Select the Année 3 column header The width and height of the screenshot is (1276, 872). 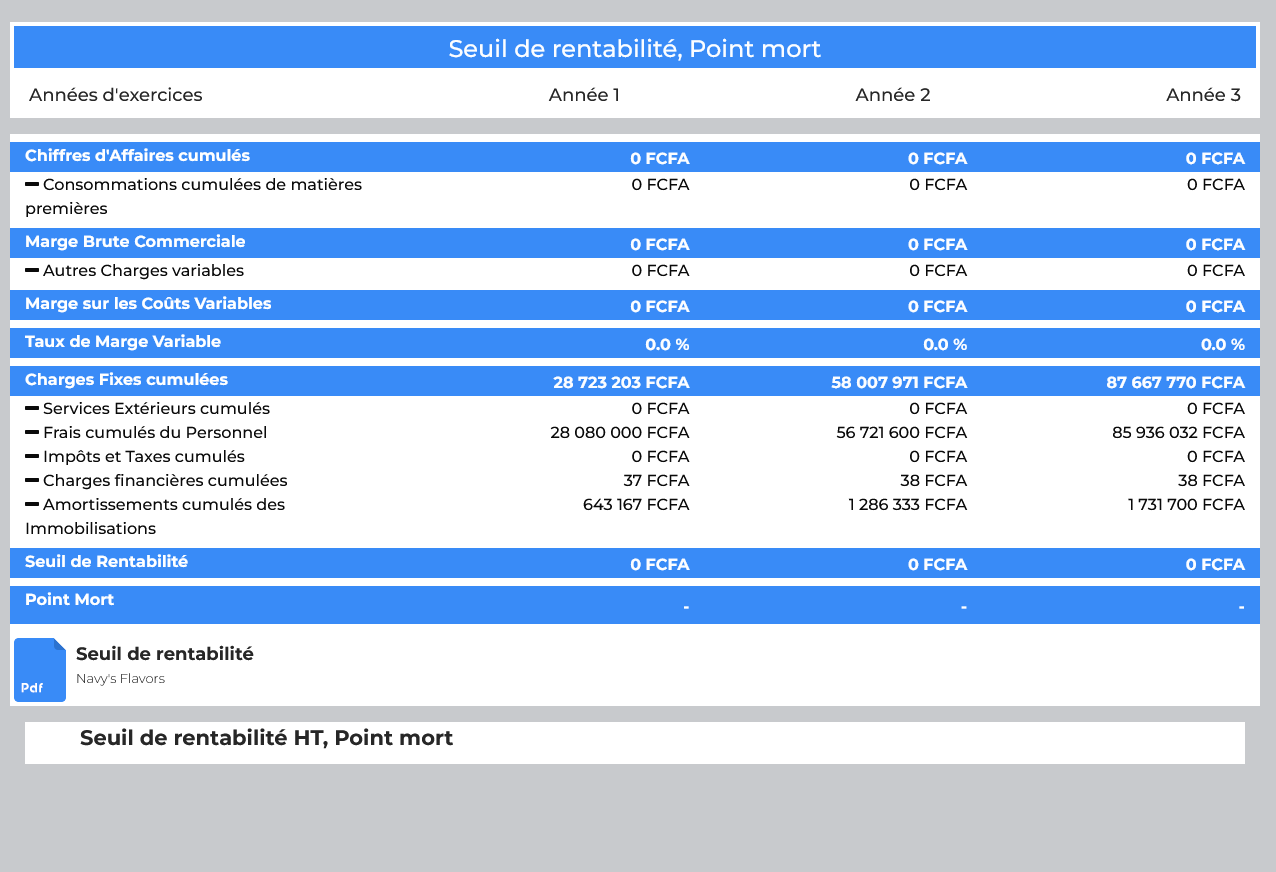point(1203,95)
